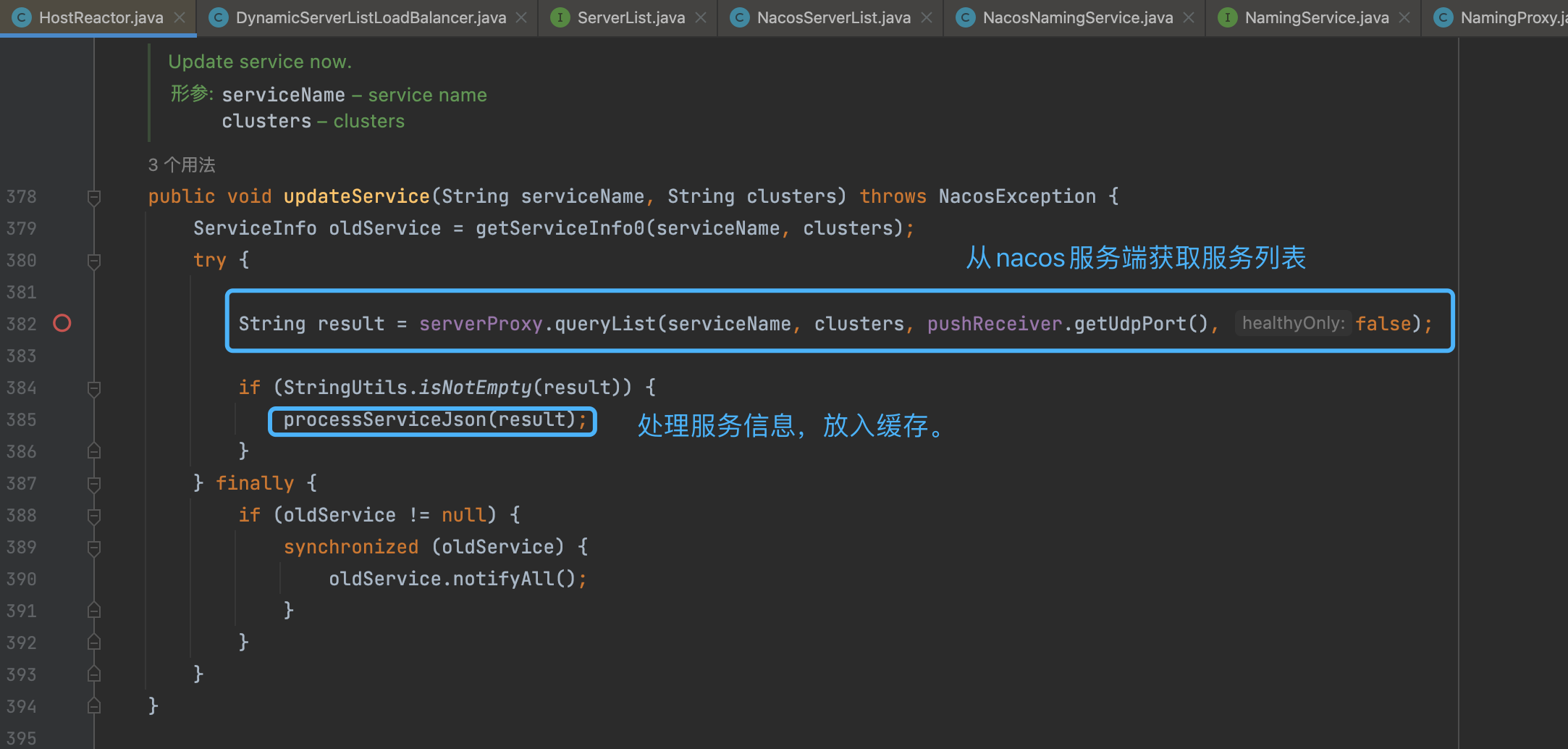Viewport: 1568px width, 749px height.
Task: Click line number 378 in the gutter
Action: (x=22, y=196)
